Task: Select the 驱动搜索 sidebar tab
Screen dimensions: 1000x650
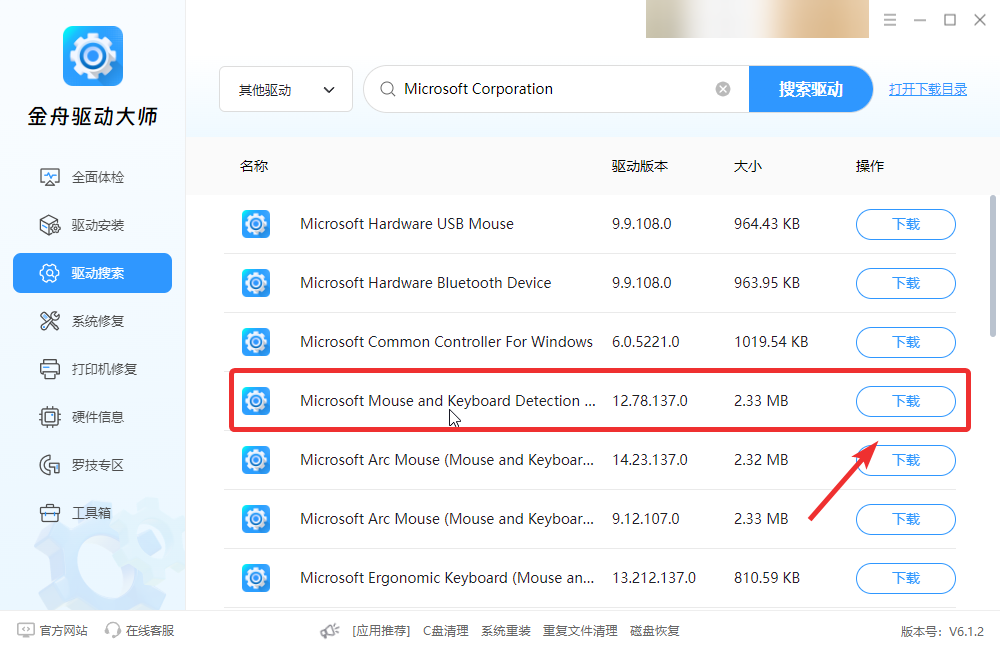Action: click(x=92, y=273)
